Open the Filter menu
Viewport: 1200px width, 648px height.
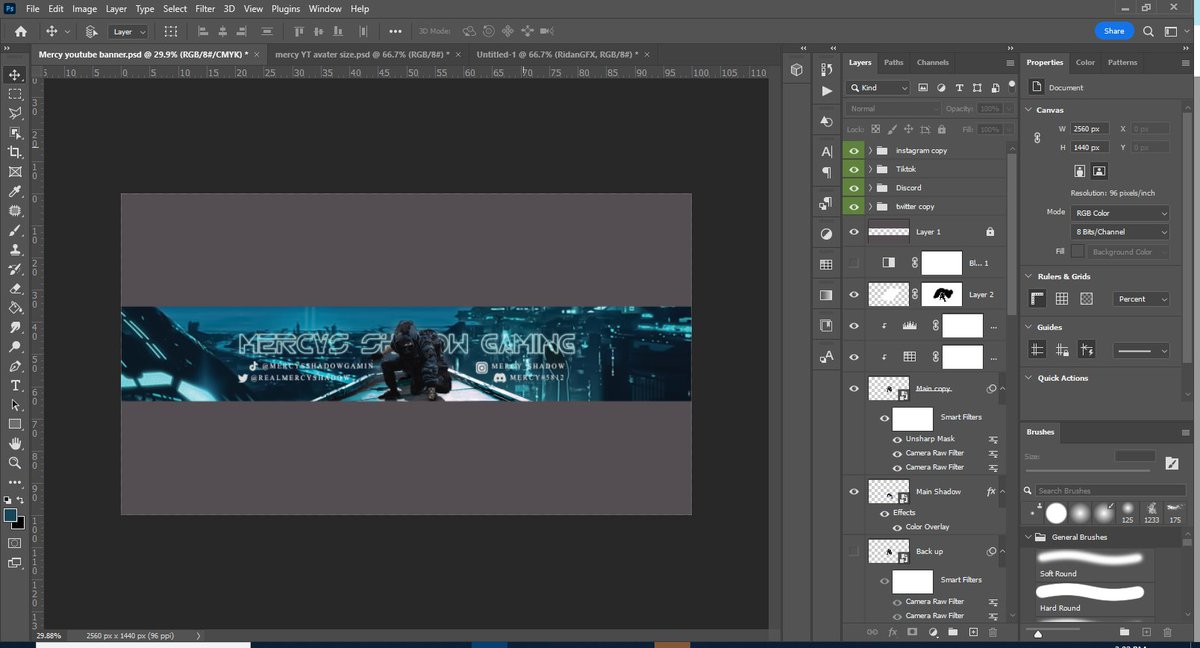[x=205, y=8]
